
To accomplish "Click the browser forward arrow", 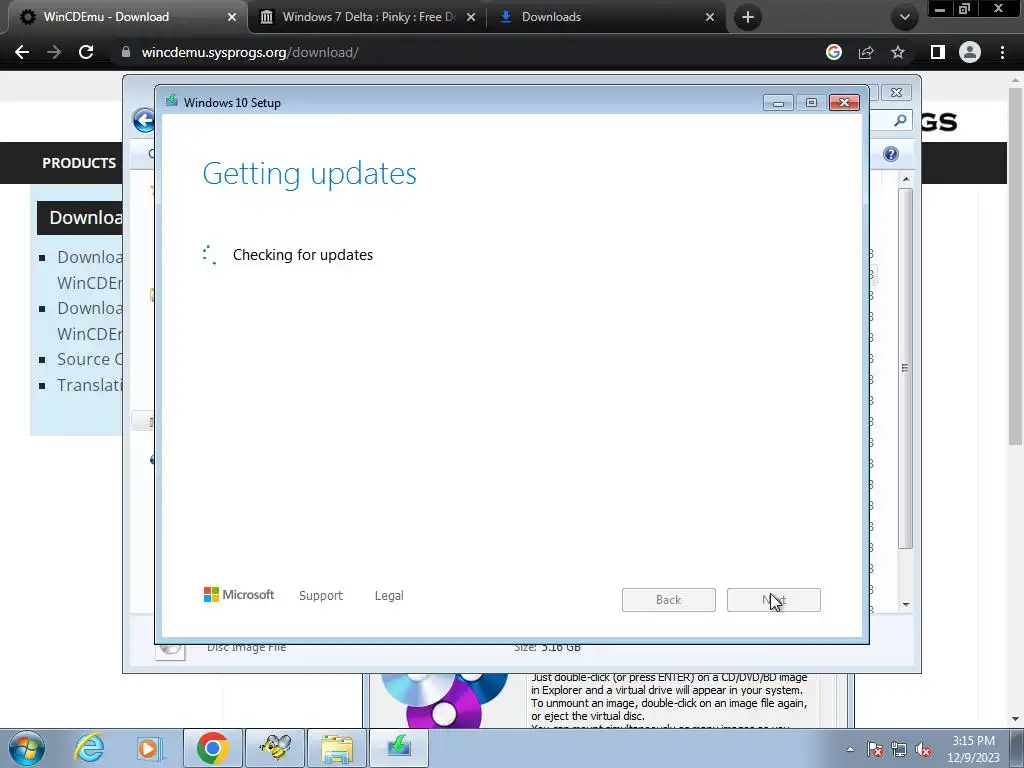I will coord(54,52).
